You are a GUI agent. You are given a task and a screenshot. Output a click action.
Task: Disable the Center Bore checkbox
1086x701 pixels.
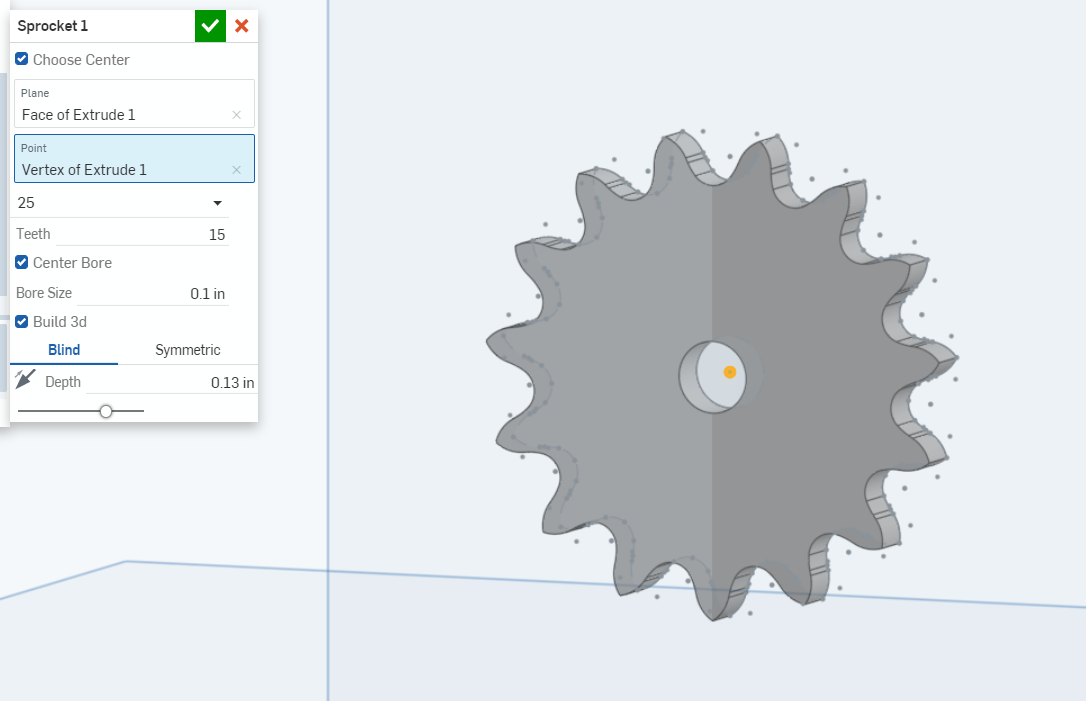22,262
